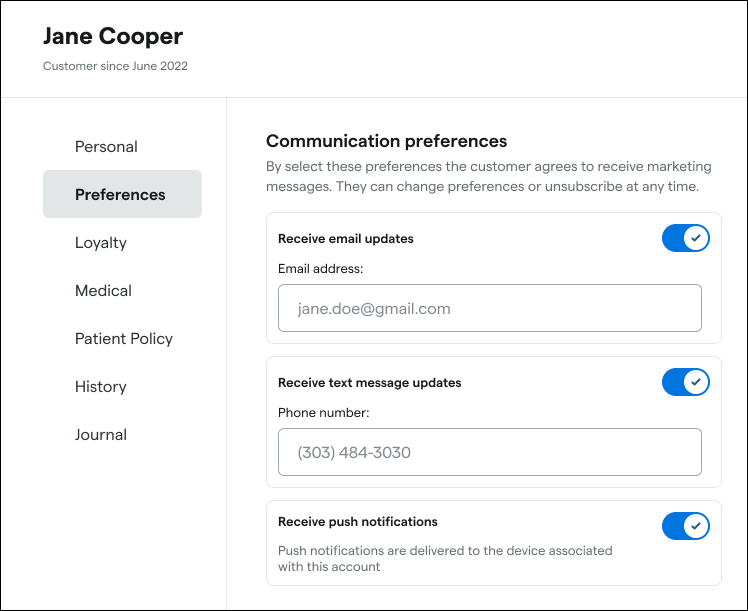Select the Preferences tab

(121, 195)
